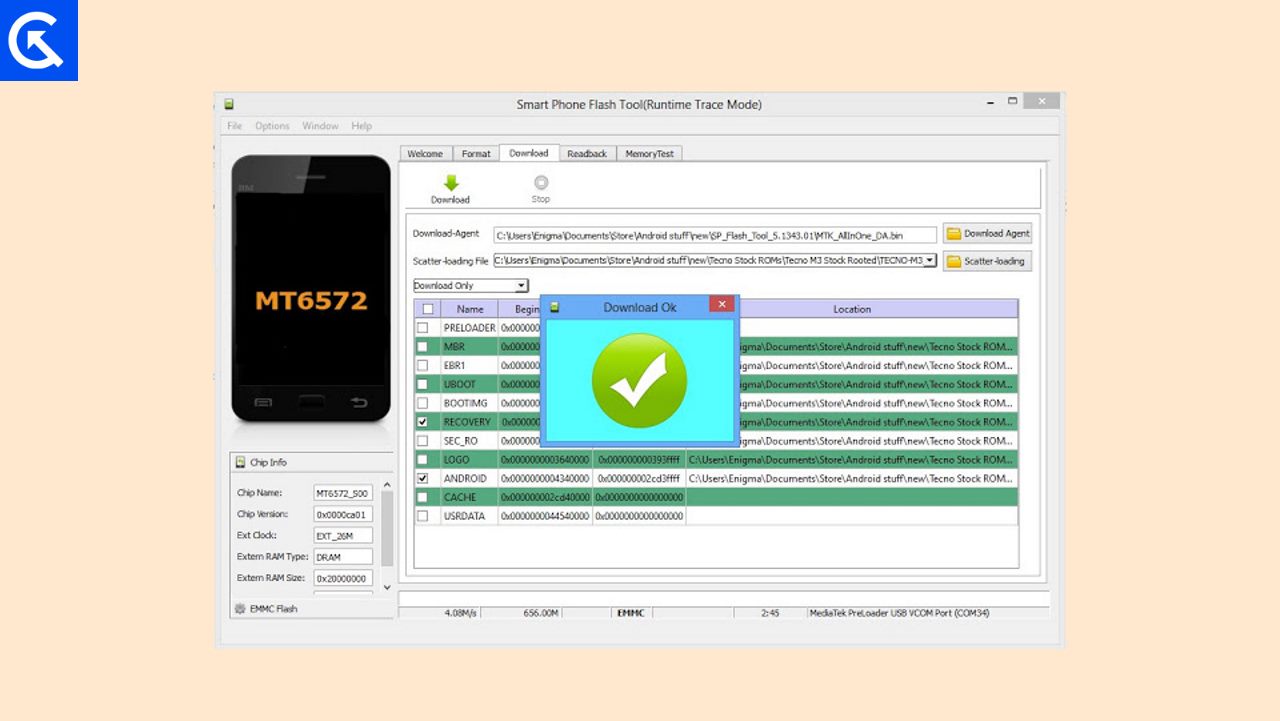Click the folder icon on Scatter-loading button

coord(954,261)
